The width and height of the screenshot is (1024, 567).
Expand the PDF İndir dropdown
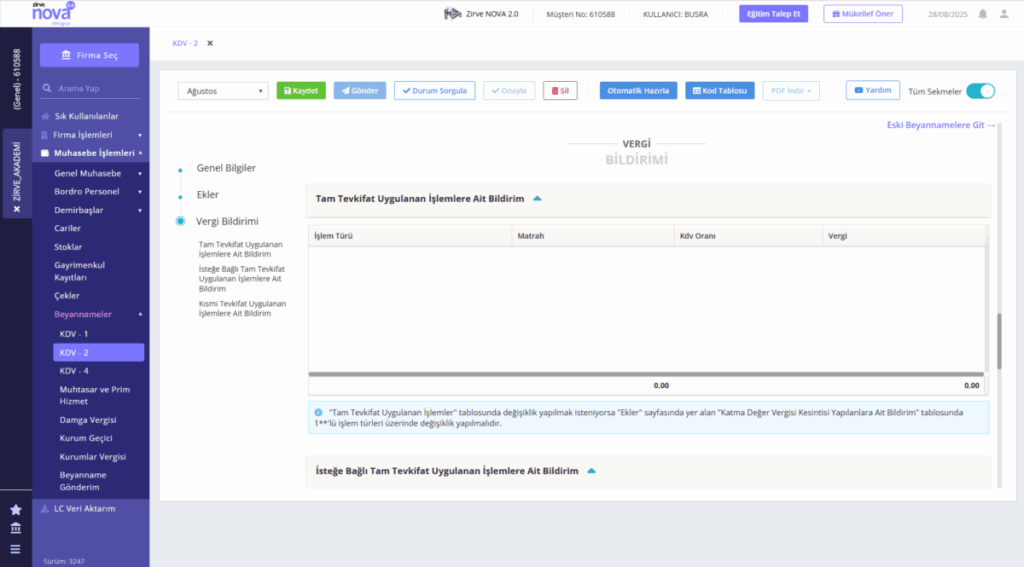pos(791,91)
